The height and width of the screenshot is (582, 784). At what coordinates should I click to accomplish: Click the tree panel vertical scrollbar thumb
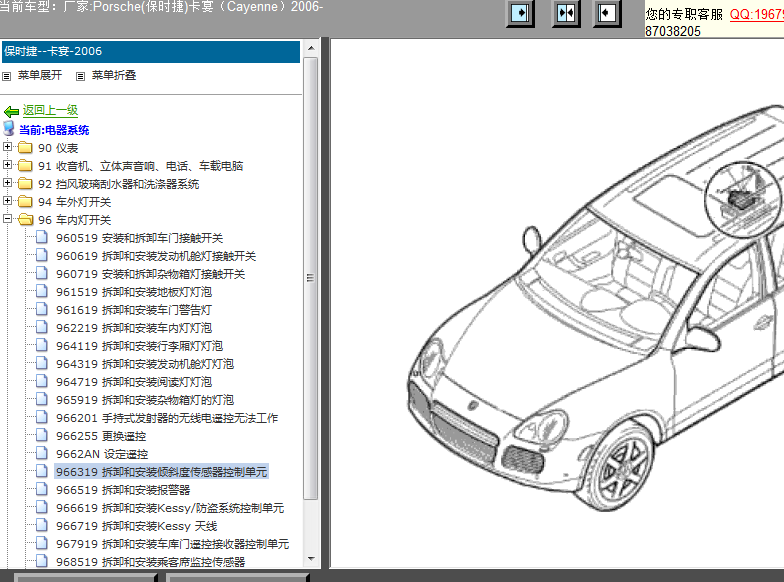(x=311, y=278)
